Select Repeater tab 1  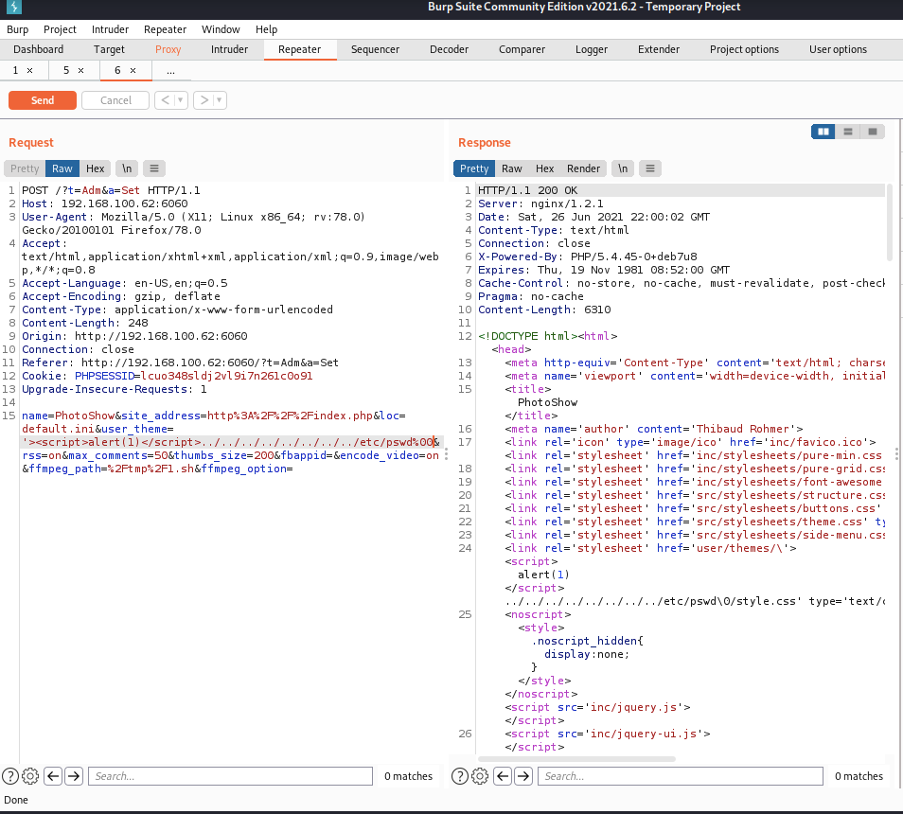coord(16,70)
